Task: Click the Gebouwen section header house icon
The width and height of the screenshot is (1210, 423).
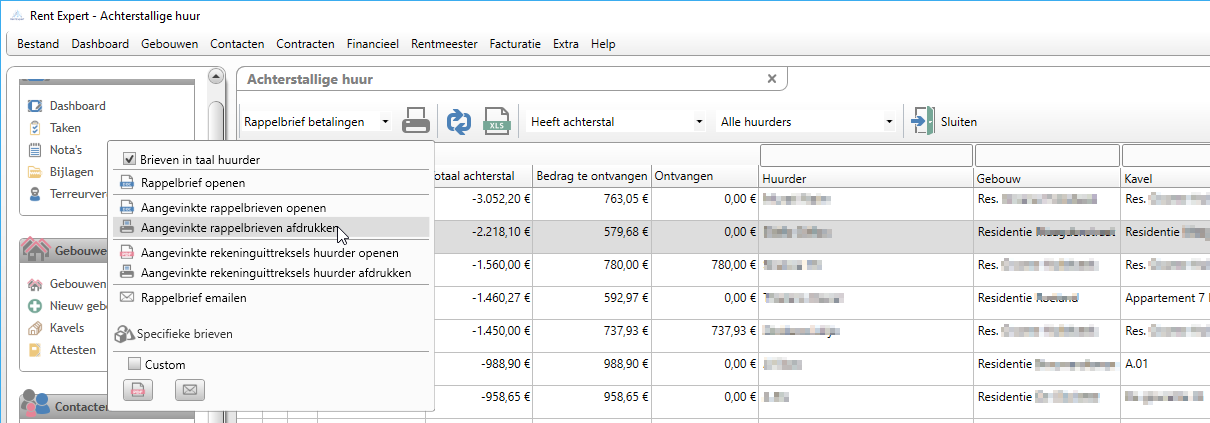Action: [36, 249]
